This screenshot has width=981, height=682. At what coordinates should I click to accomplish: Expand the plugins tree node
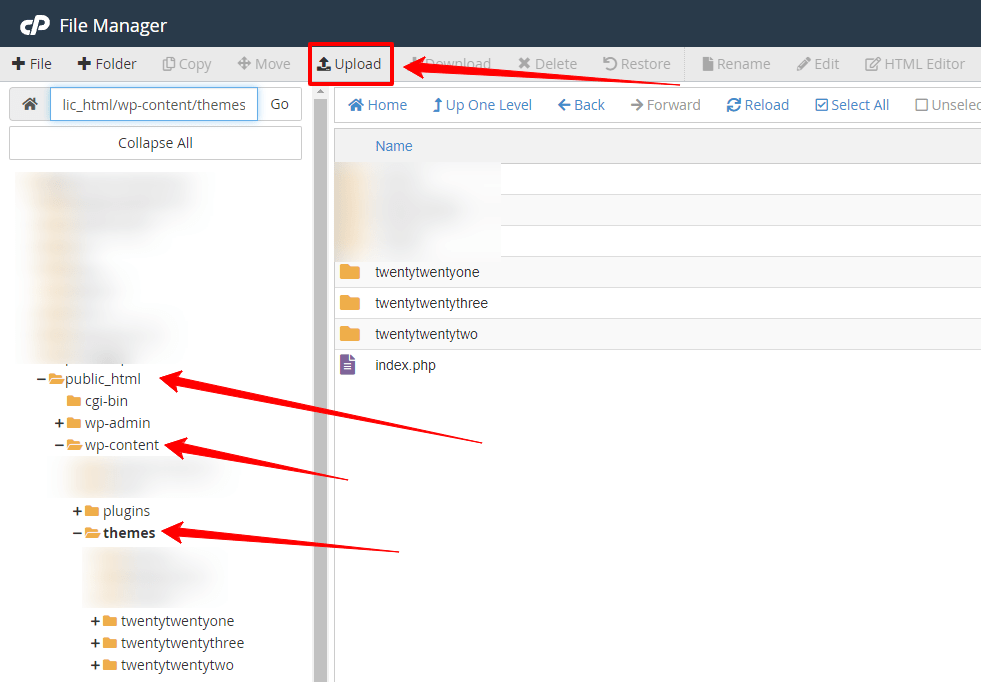point(78,512)
